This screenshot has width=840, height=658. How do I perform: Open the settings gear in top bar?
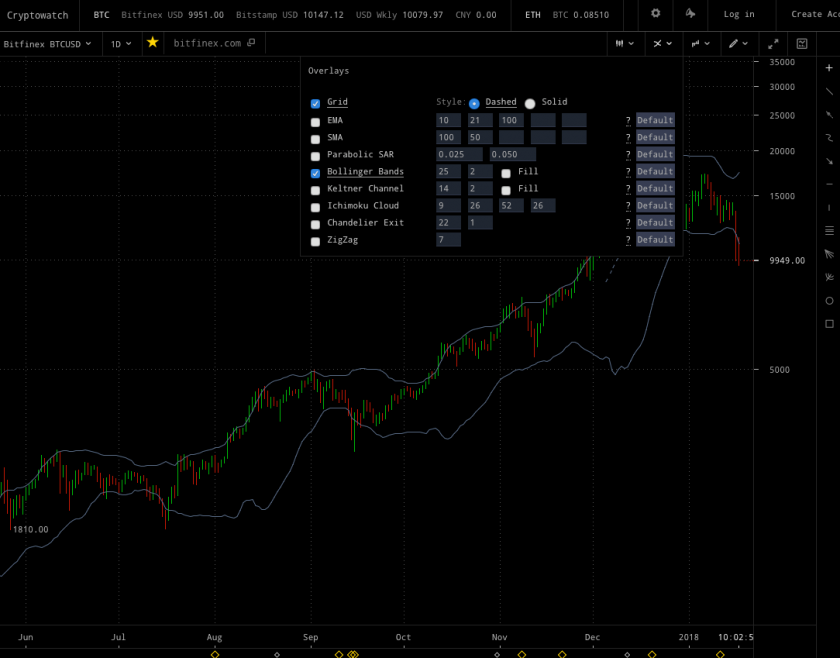click(656, 14)
